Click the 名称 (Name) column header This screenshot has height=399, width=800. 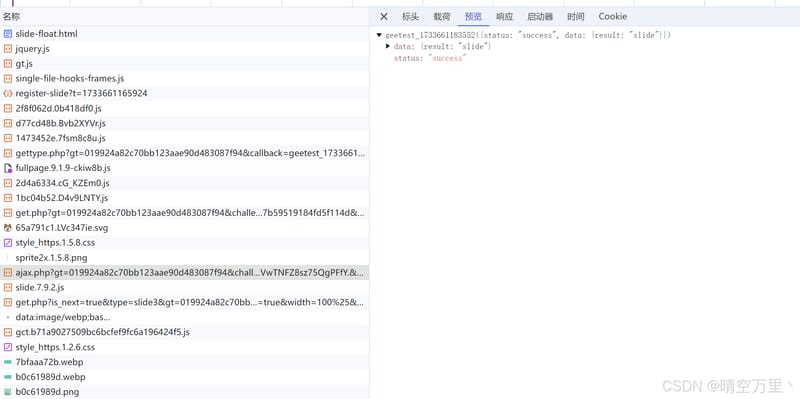point(11,17)
